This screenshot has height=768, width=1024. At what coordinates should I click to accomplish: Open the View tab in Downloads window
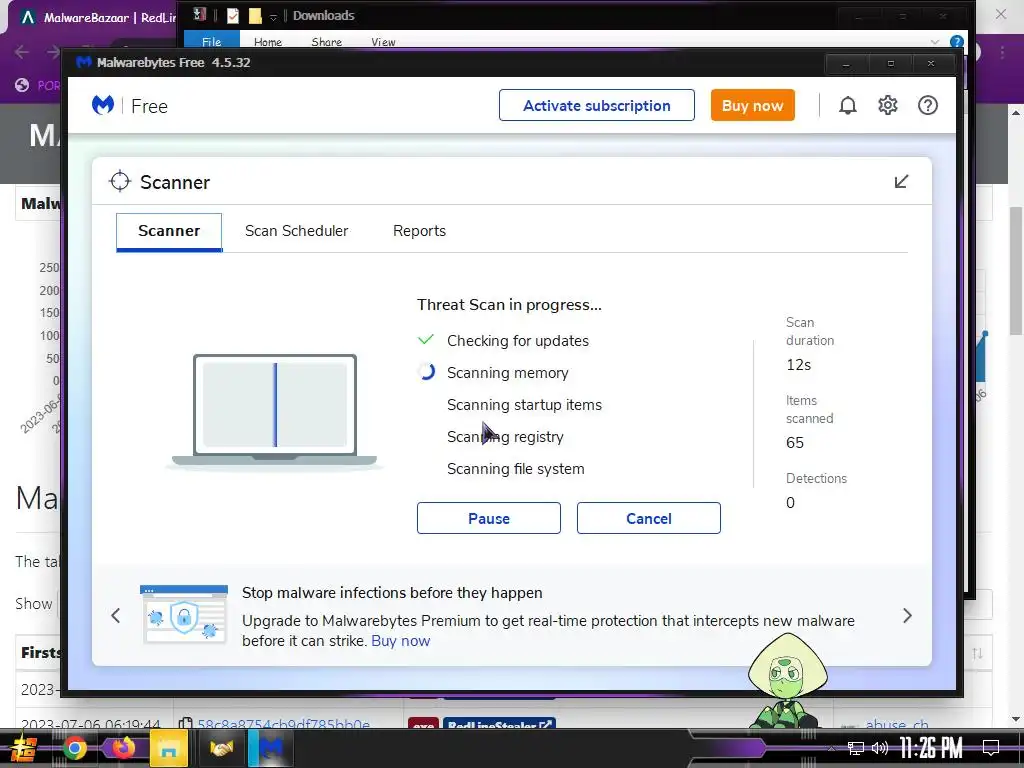[x=383, y=42]
